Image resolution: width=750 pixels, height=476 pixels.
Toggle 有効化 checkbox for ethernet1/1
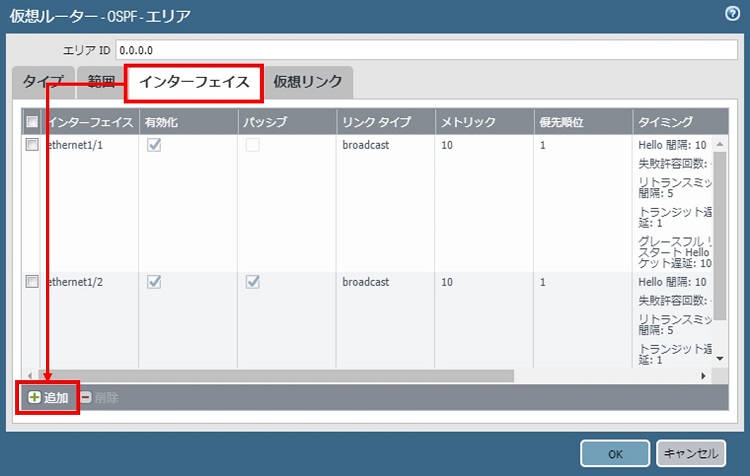coord(154,145)
